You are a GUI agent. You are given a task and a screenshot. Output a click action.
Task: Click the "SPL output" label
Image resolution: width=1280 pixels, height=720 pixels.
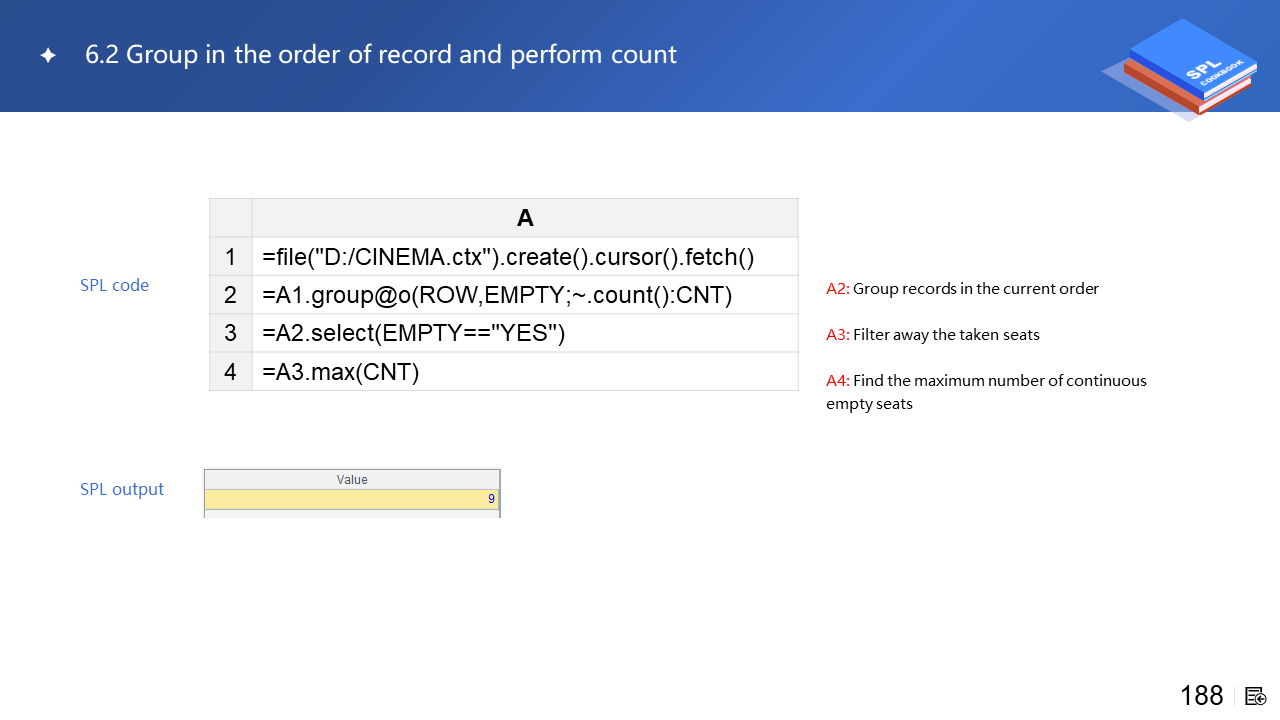click(122, 489)
